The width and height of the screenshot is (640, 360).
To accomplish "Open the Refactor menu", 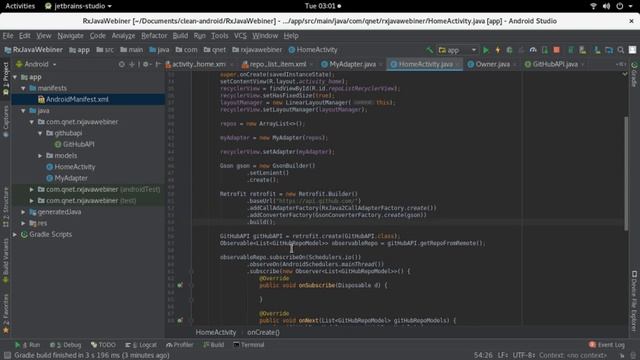I will (154, 36).
